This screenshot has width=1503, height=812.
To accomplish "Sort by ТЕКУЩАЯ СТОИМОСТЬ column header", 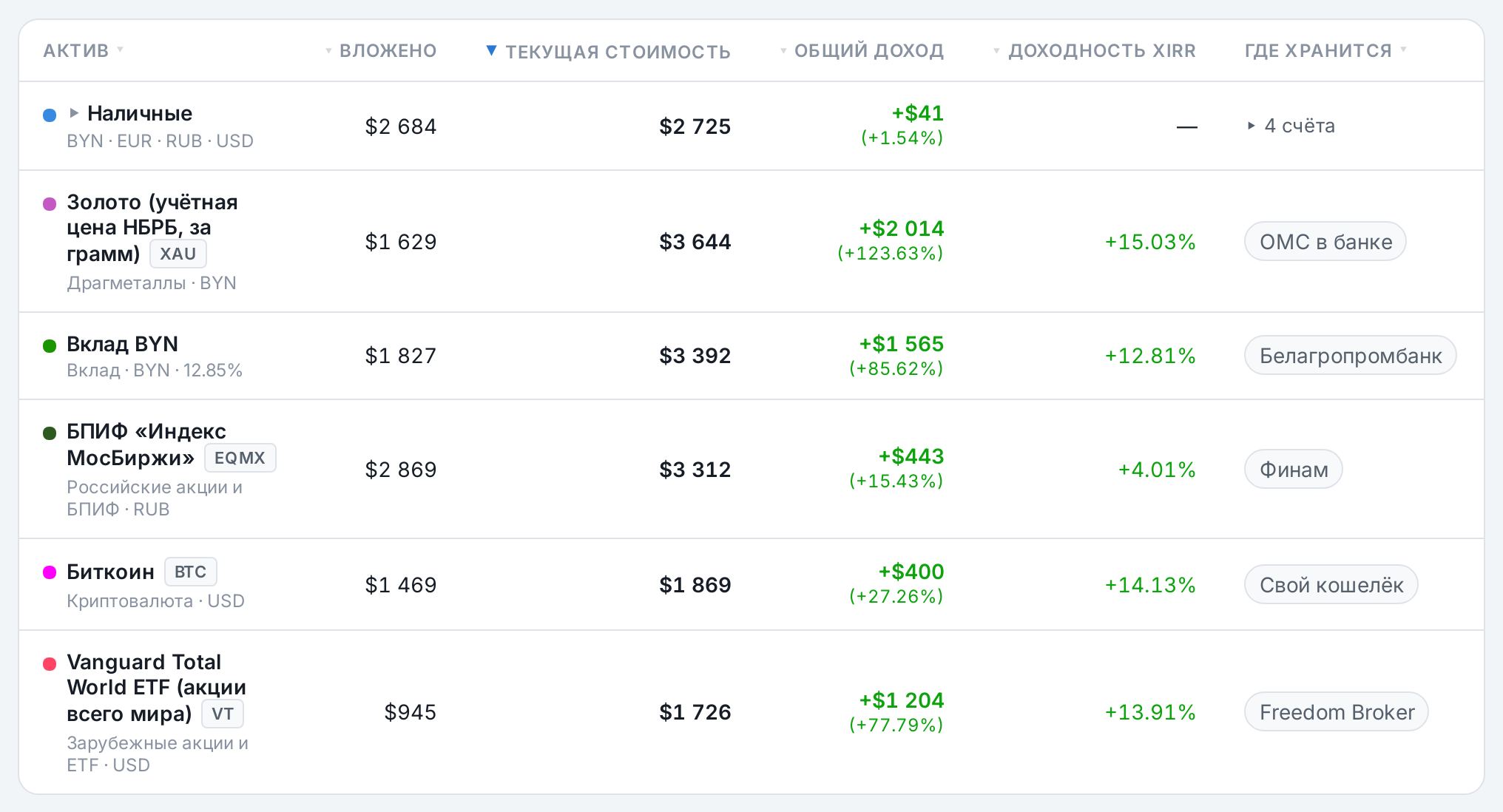I will [608, 51].
